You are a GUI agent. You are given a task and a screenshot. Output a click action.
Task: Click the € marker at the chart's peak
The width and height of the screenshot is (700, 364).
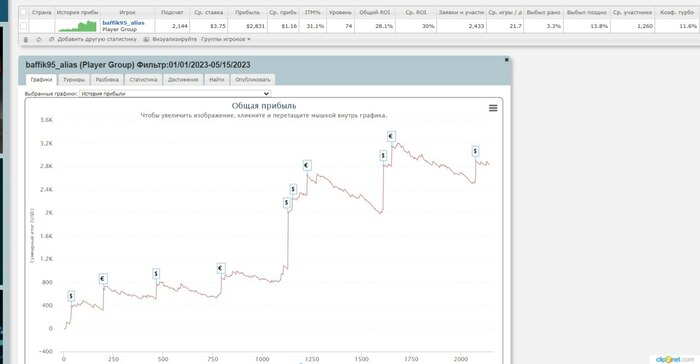391,136
